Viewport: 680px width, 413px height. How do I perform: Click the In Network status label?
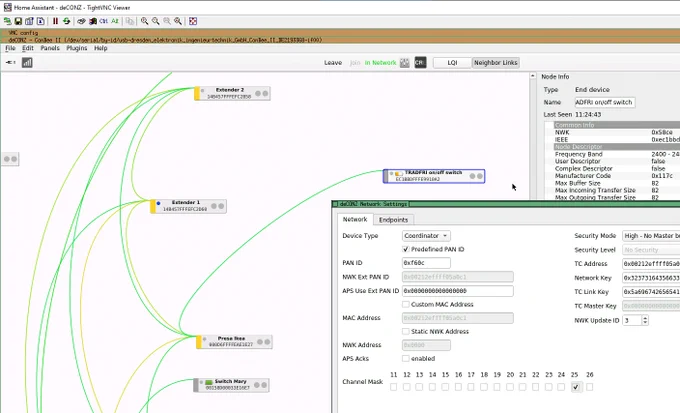pos(380,62)
